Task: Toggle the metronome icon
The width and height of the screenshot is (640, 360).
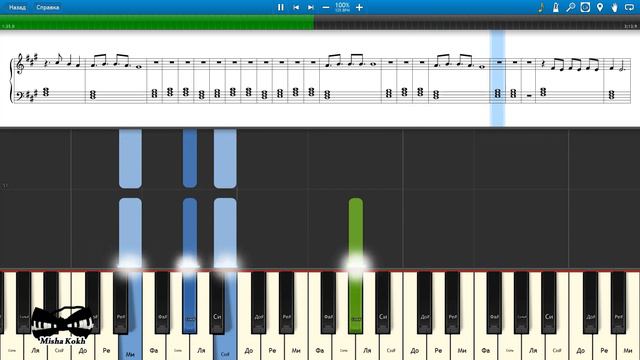Action: 556,7
